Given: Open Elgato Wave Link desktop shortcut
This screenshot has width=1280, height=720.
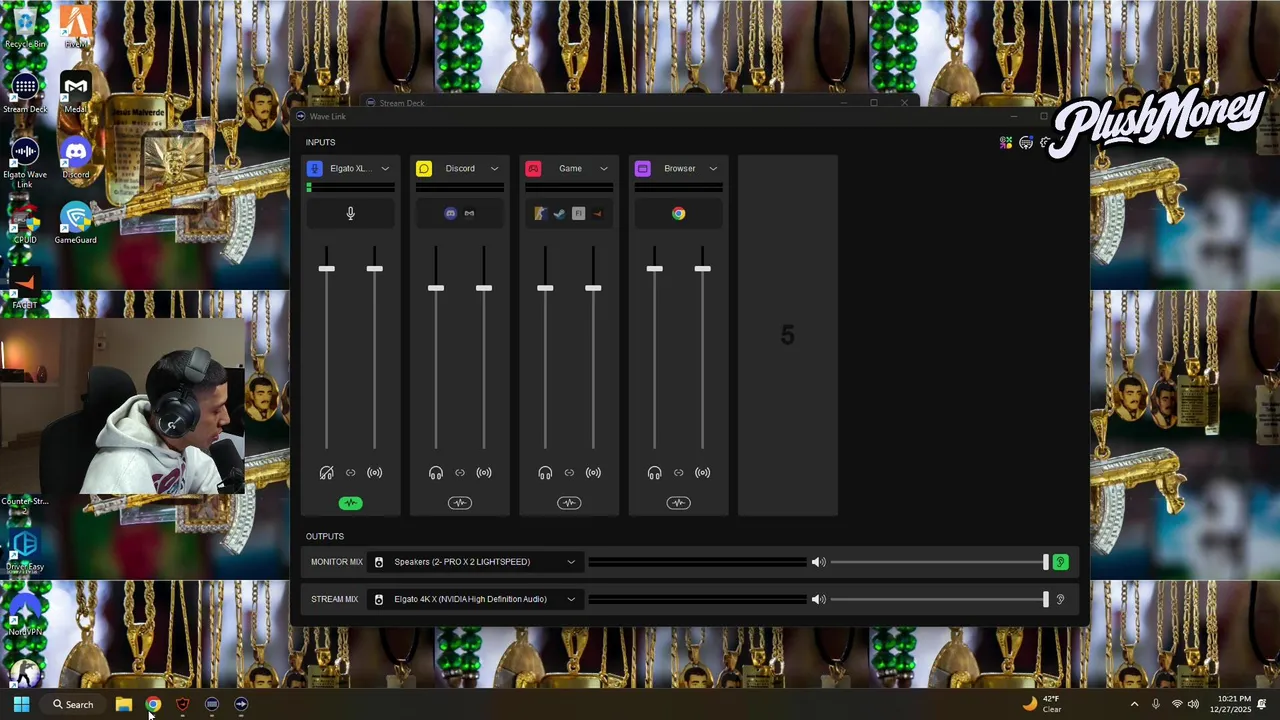Looking at the screenshot, I should 25,163.
